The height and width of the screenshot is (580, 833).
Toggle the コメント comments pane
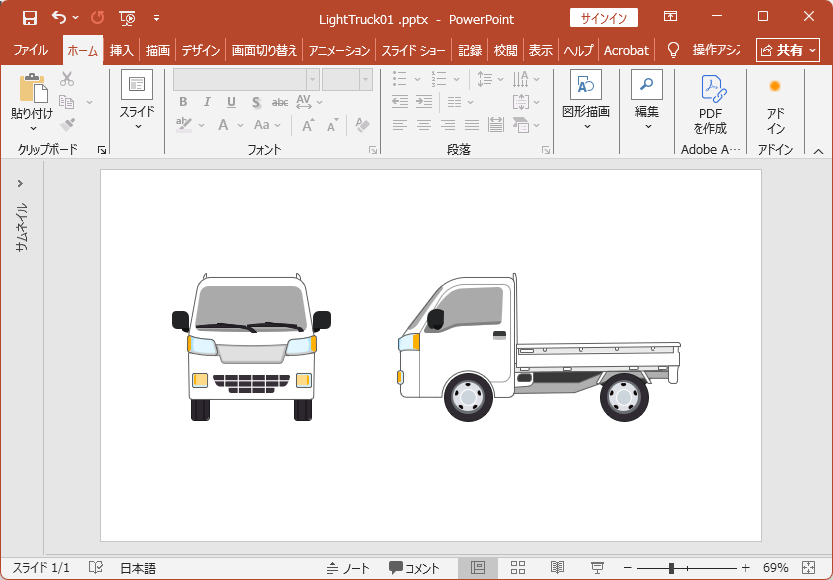[414, 568]
